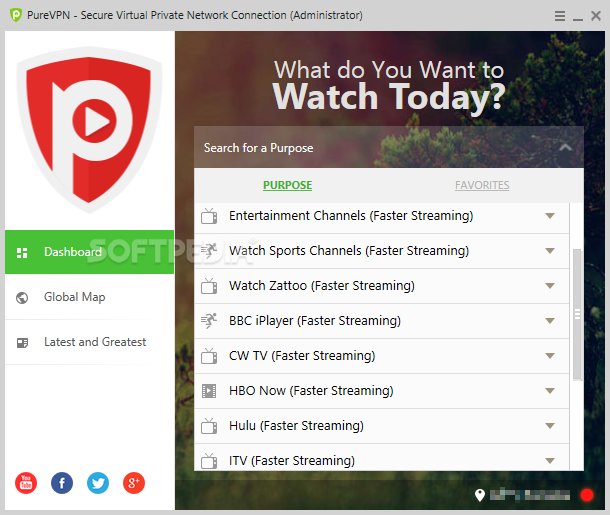Select Entertainment Channels (Faster Streaming)

coord(382,216)
